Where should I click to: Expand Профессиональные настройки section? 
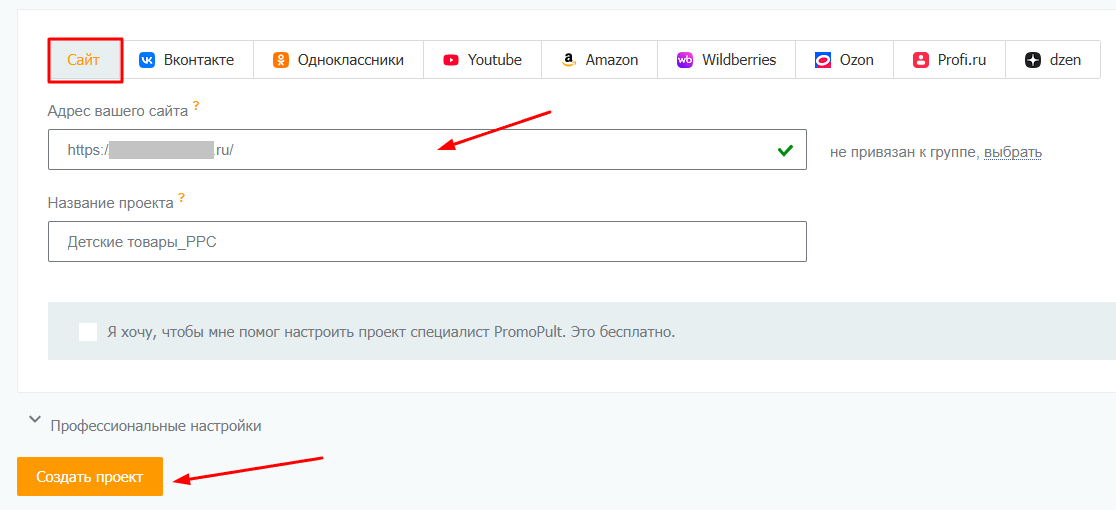(x=156, y=426)
